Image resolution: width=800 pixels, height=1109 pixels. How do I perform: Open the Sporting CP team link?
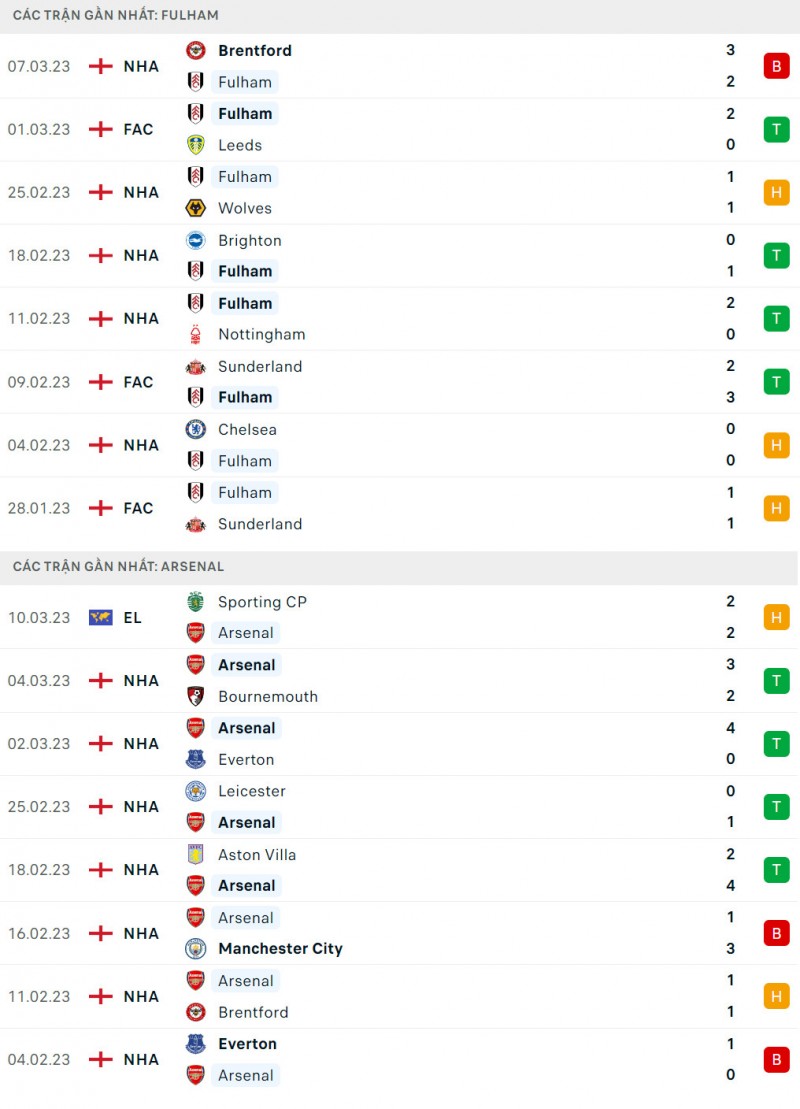click(262, 601)
